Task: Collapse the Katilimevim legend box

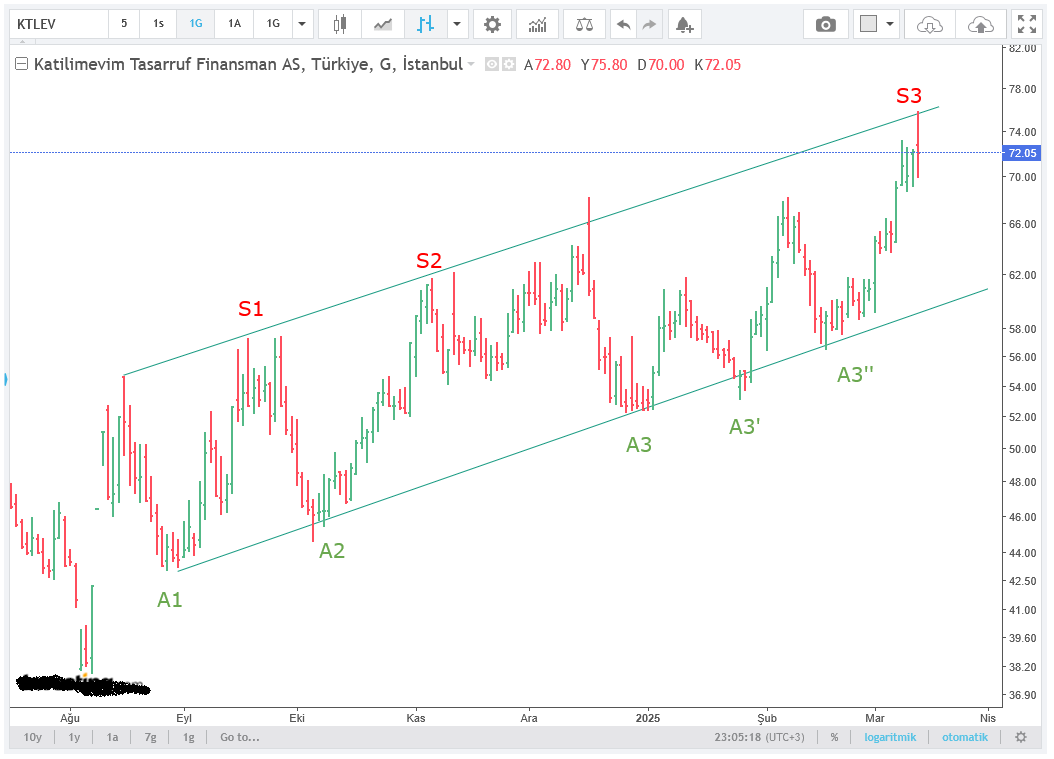Action: pos(22,65)
